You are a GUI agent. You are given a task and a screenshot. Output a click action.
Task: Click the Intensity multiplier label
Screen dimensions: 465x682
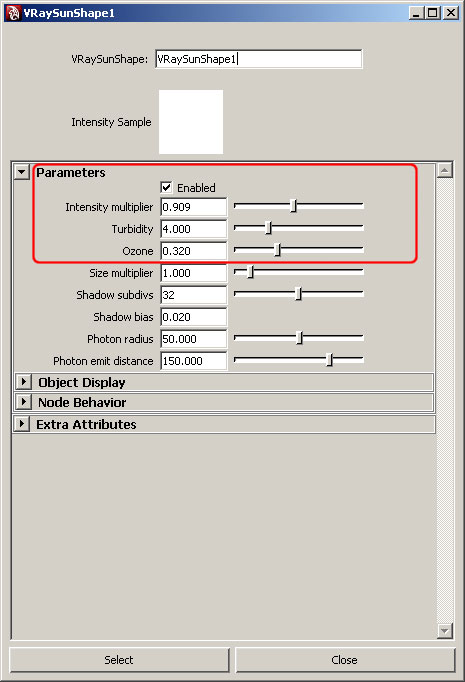tap(109, 207)
